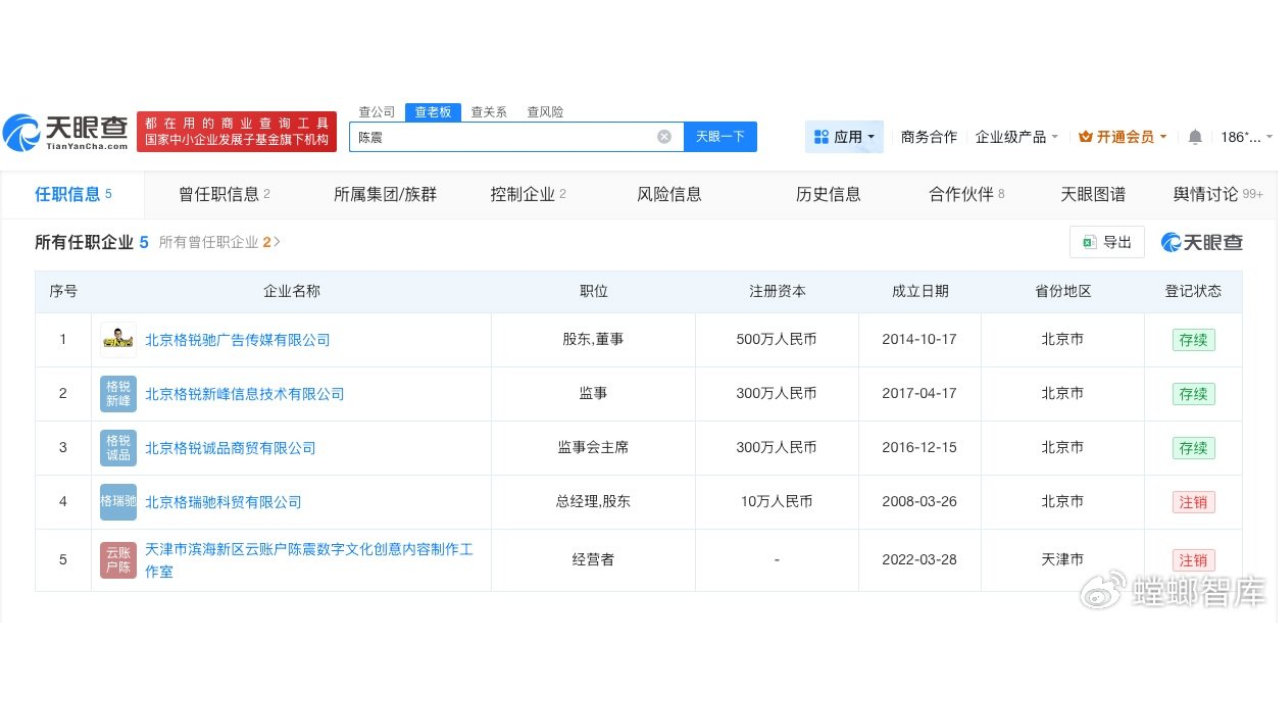Switch to the 任职信息 tab
Viewport: 1280px width, 719px height.
click(x=73, y=194)
